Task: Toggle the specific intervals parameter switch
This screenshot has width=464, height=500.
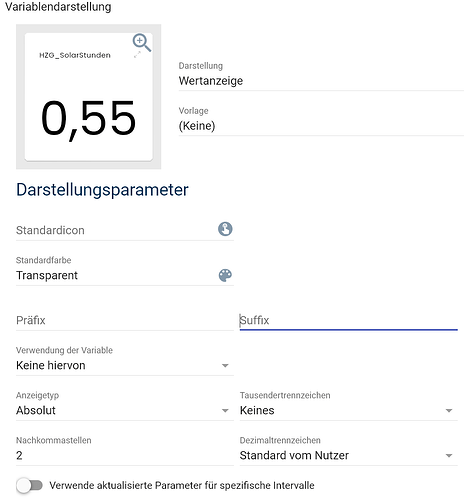Action: (29, 485)
